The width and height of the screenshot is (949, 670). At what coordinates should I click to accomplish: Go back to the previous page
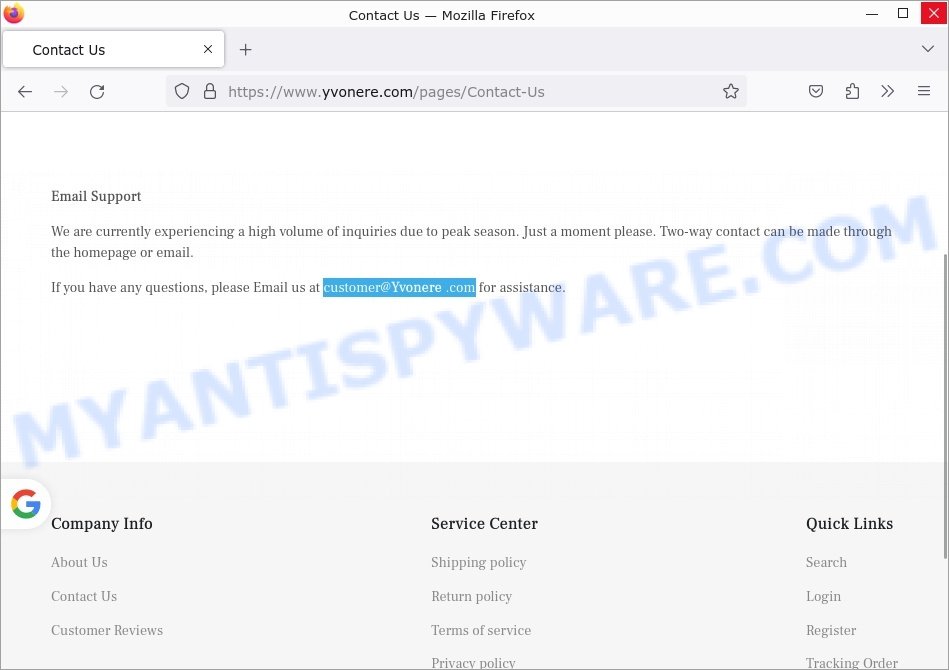click(25, 91)
